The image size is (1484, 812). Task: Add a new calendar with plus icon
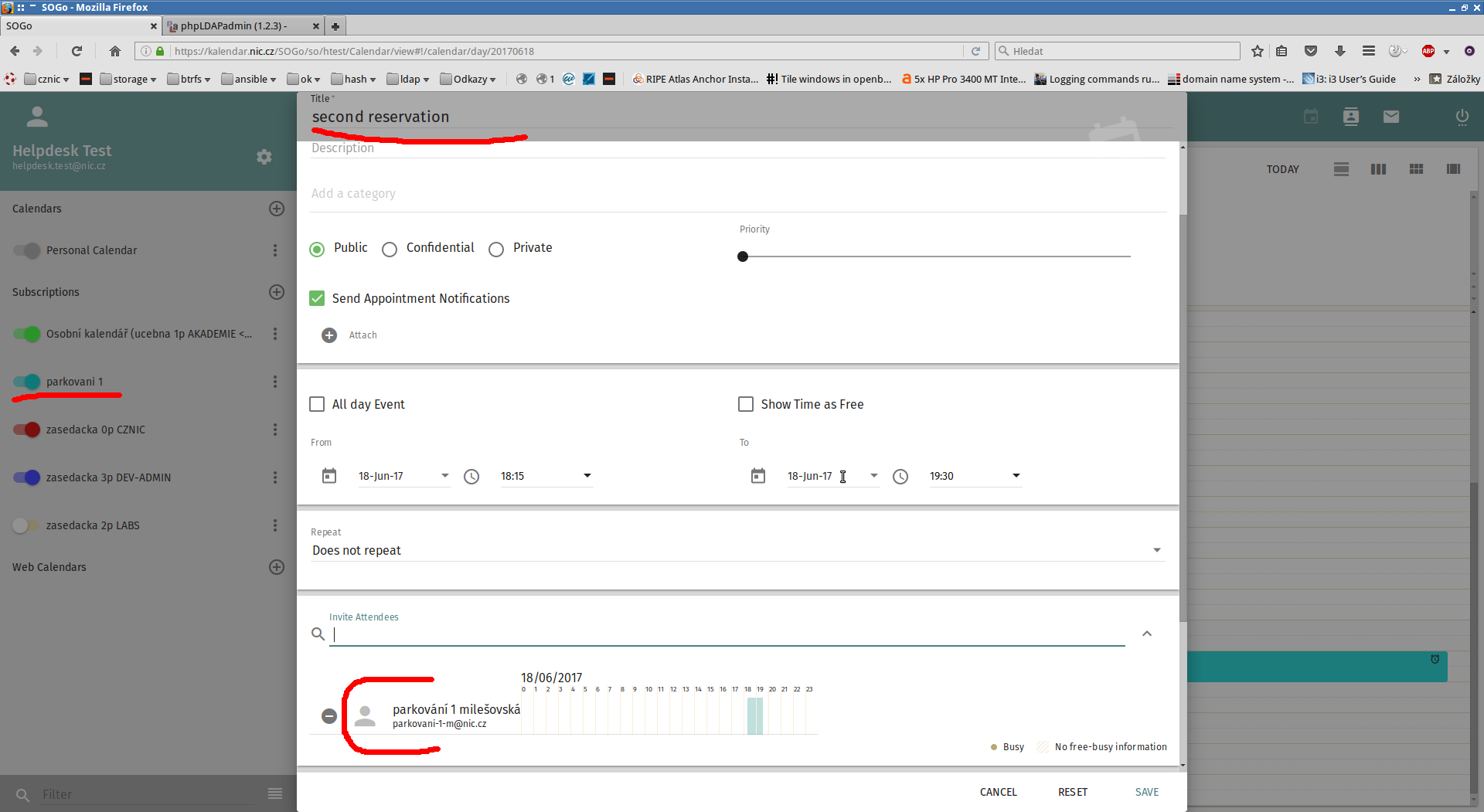pyautogui.click(x=277, y=209)
